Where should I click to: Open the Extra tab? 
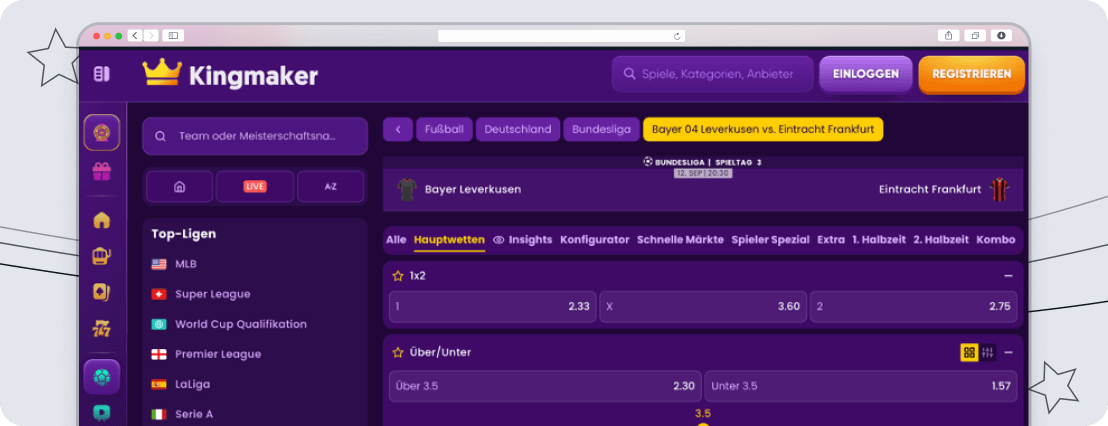(831, 239)
